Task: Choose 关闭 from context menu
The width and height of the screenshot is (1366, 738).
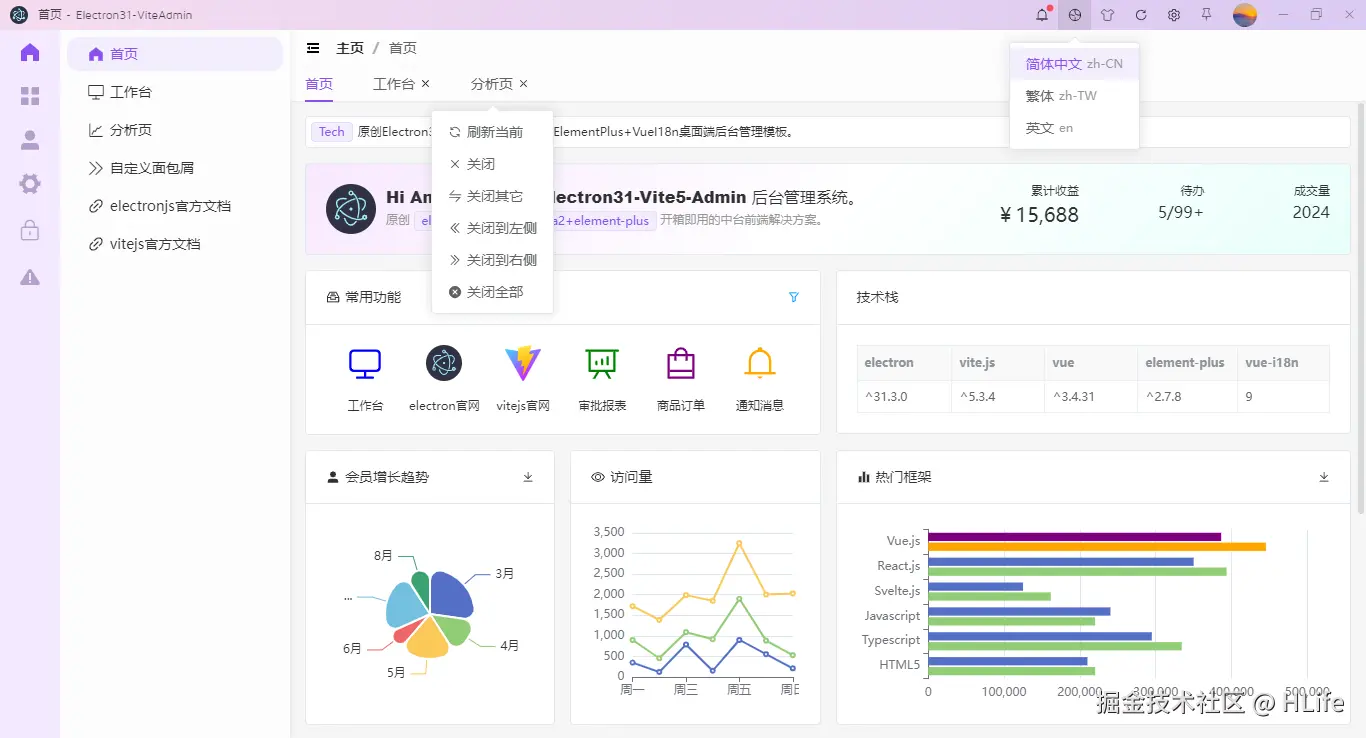Action: (x=492, y=164)
